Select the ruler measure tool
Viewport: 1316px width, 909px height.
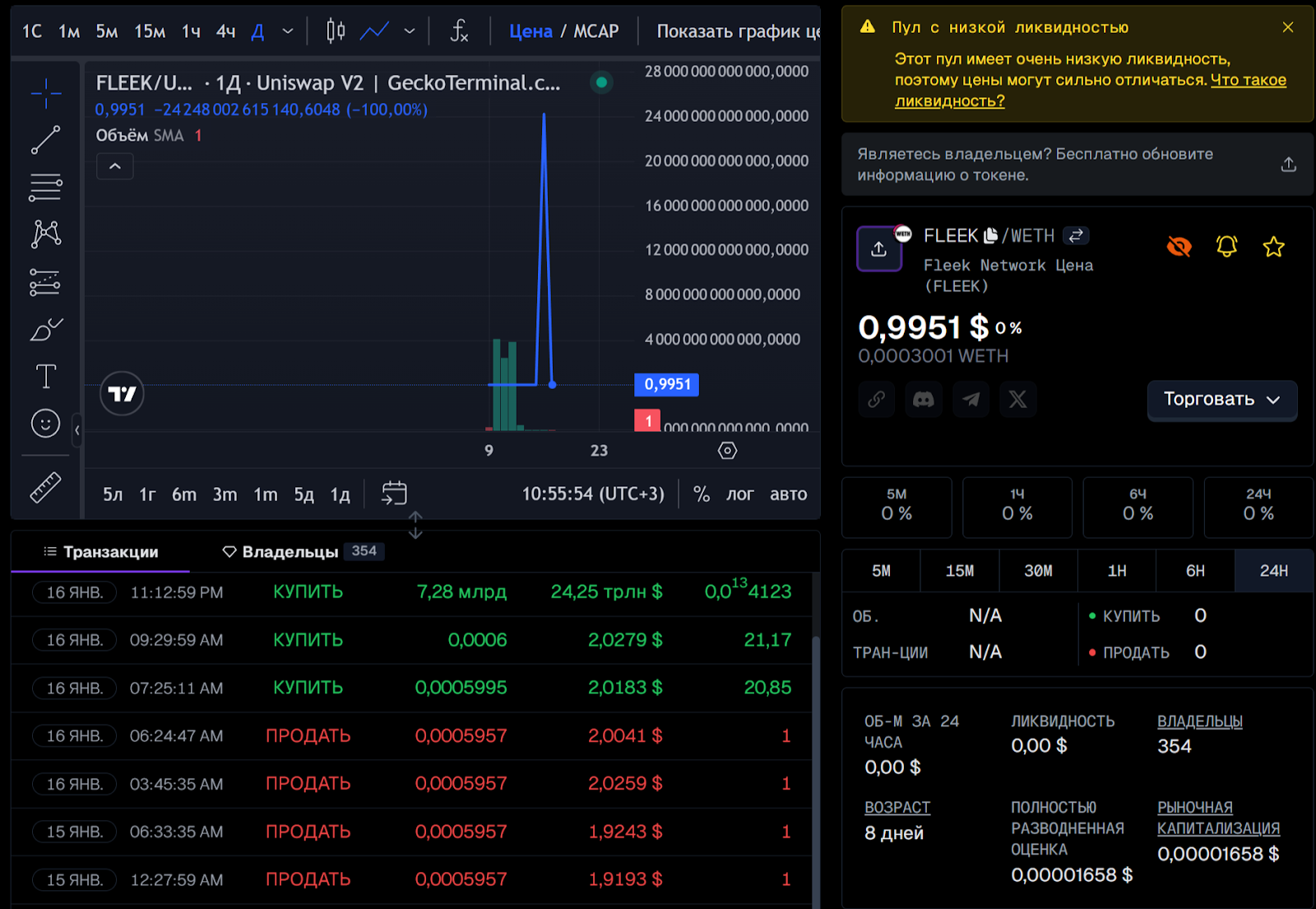[x=45, y=487]
